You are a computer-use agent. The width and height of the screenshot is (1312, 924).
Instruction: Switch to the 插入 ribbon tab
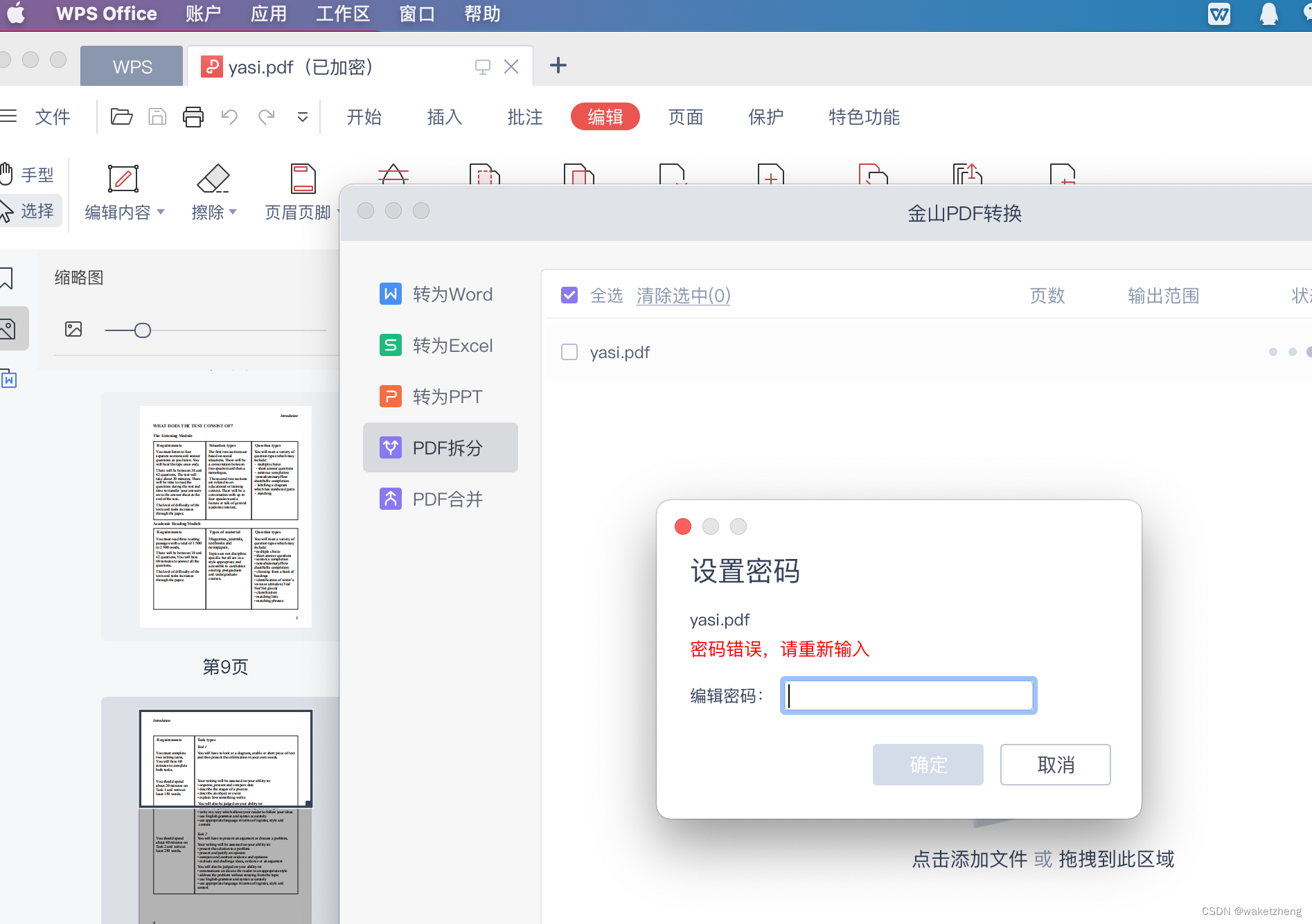coord(445,117)
